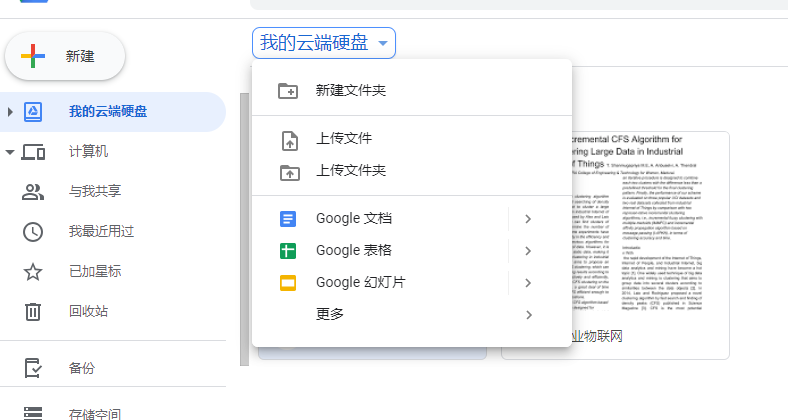Click the recent clock icon
The image size is (788, 420).
click(33, 232)
